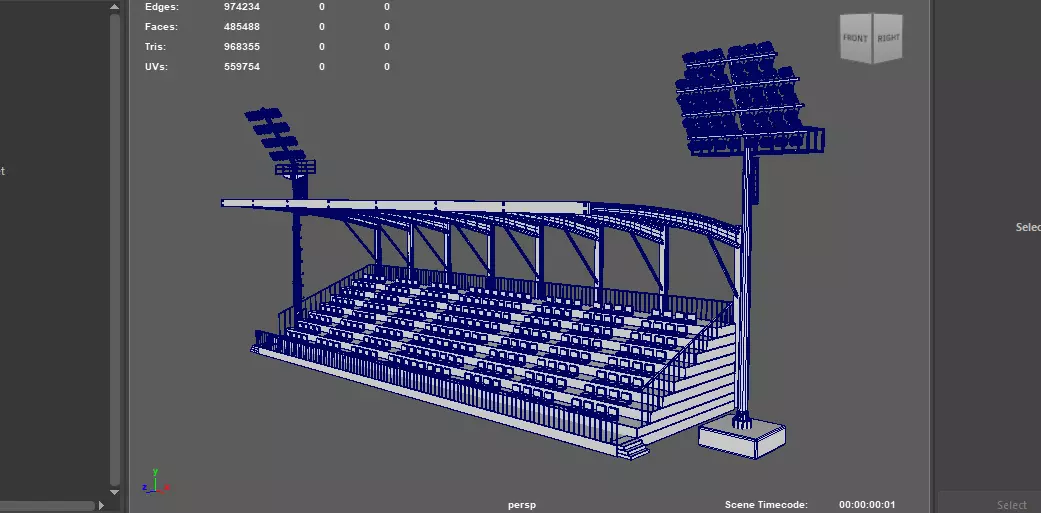Click the Scene Timecode label

click(766, 504)
